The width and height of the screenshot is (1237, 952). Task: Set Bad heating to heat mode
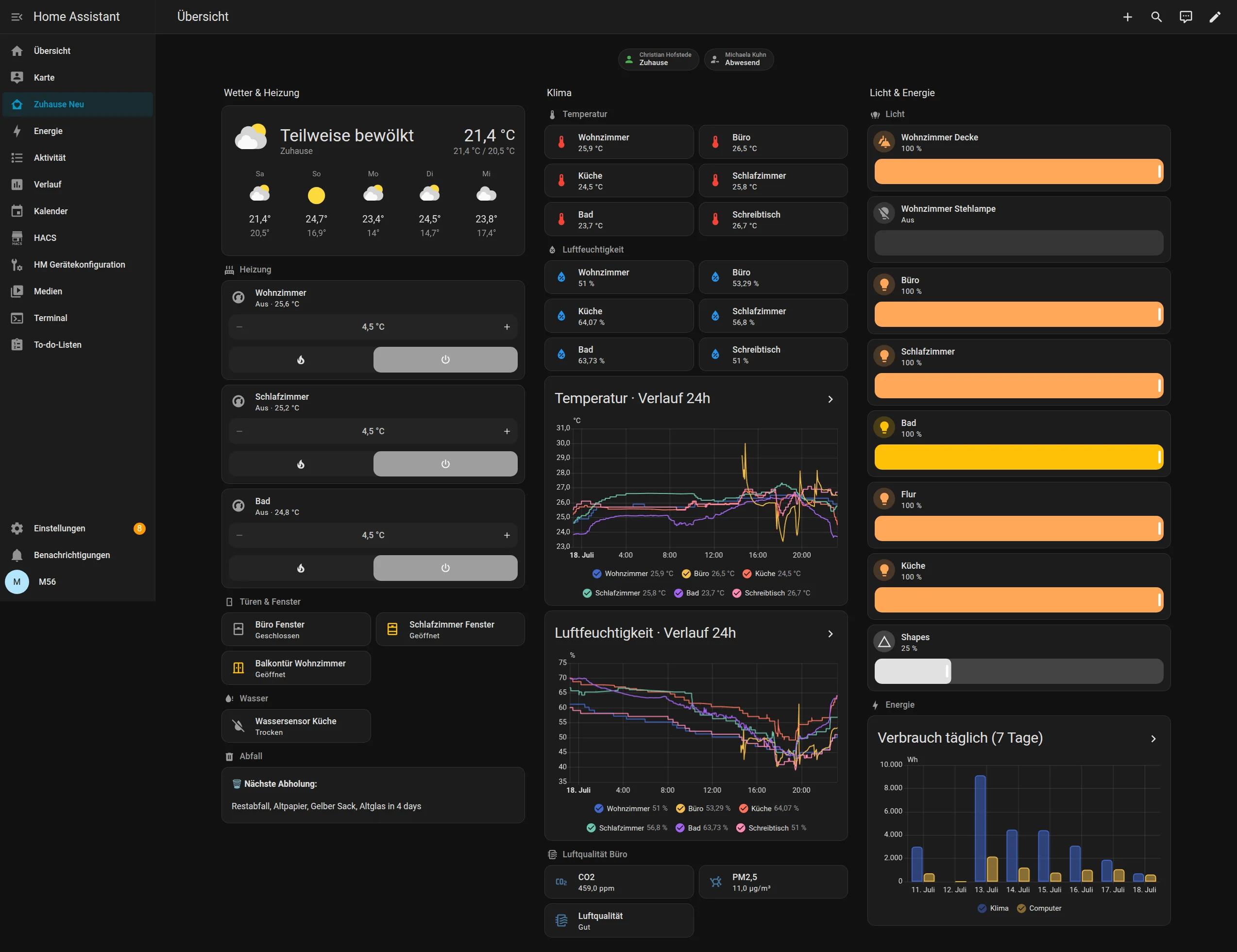(x=301, y=568)
